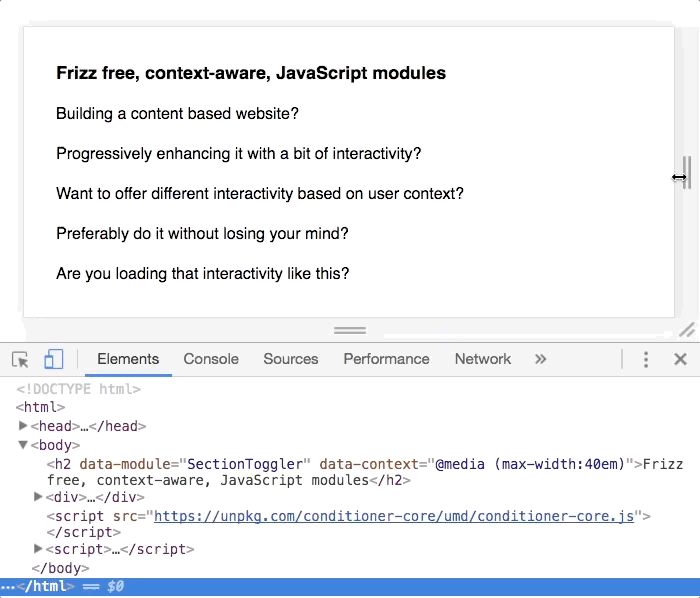Close the DevTools panel
The image size is (700, 598).
680,359
